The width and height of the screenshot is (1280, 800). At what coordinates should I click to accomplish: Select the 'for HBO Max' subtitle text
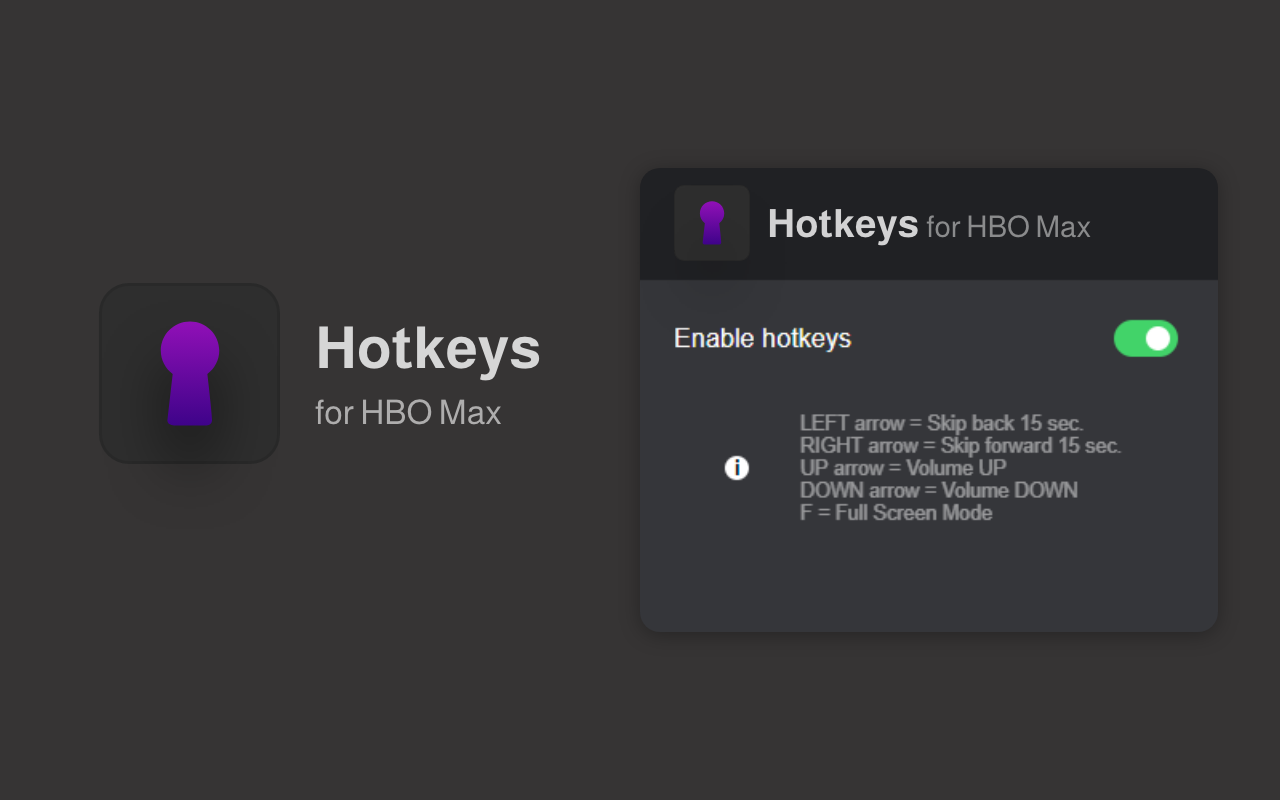pyautogui.click(x=408, y=412)
